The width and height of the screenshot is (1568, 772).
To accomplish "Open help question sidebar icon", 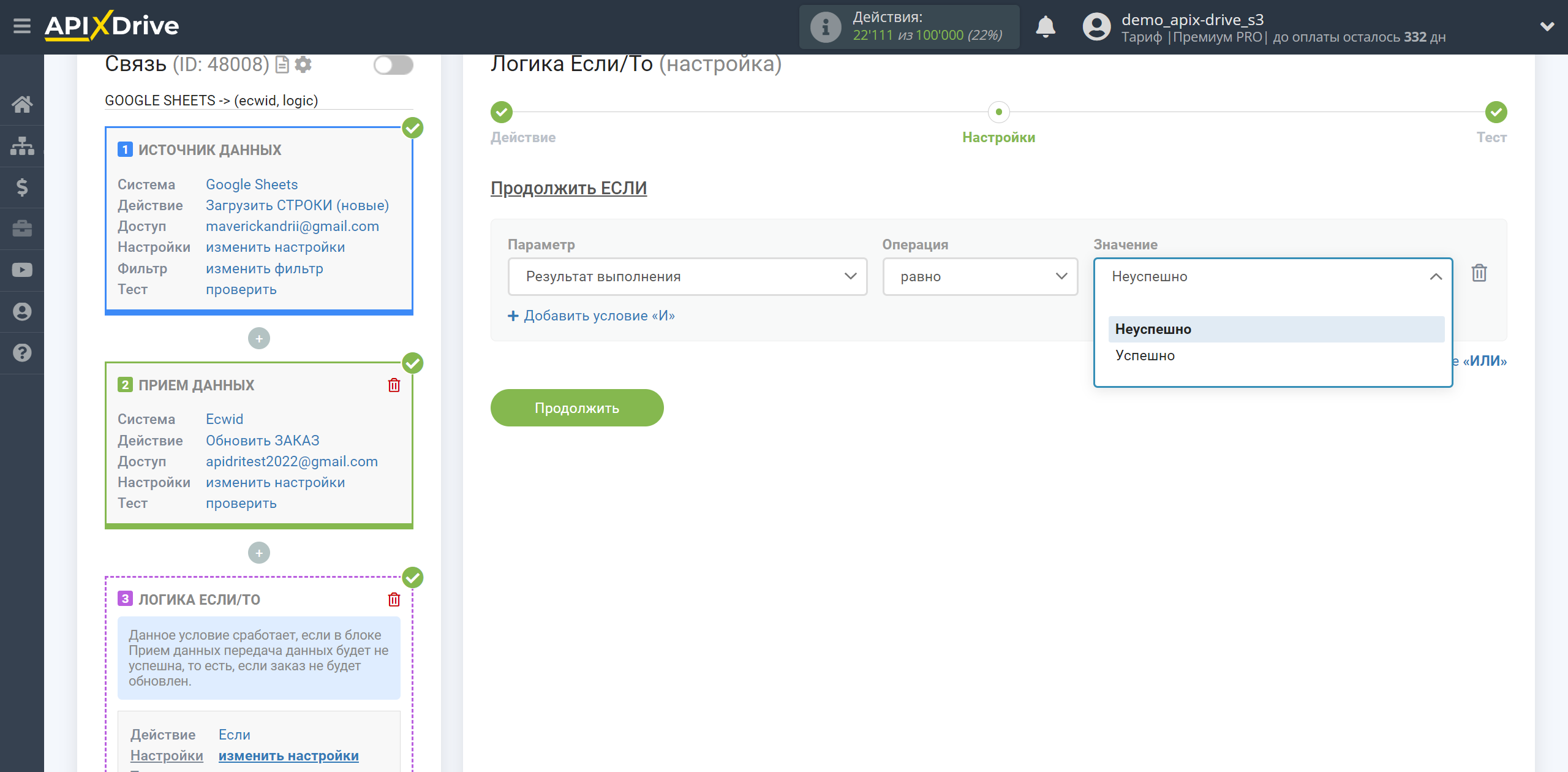I will (22, 353).
